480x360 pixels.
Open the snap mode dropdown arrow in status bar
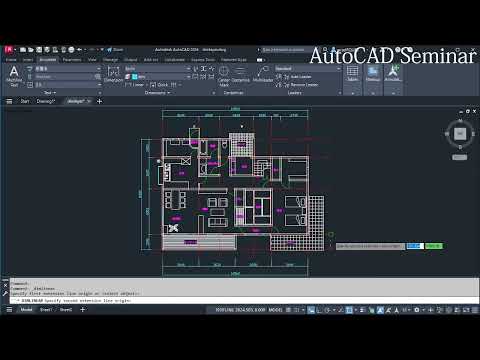click(x=303, y=310)
